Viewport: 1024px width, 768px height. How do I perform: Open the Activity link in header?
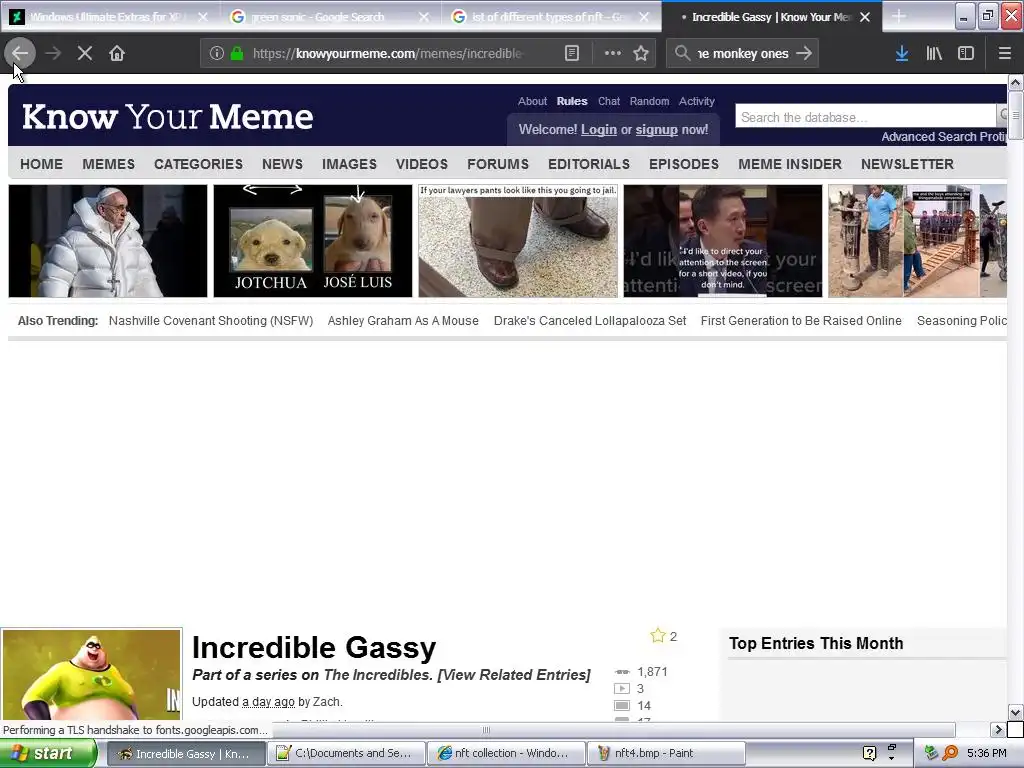tap(696, 101)
